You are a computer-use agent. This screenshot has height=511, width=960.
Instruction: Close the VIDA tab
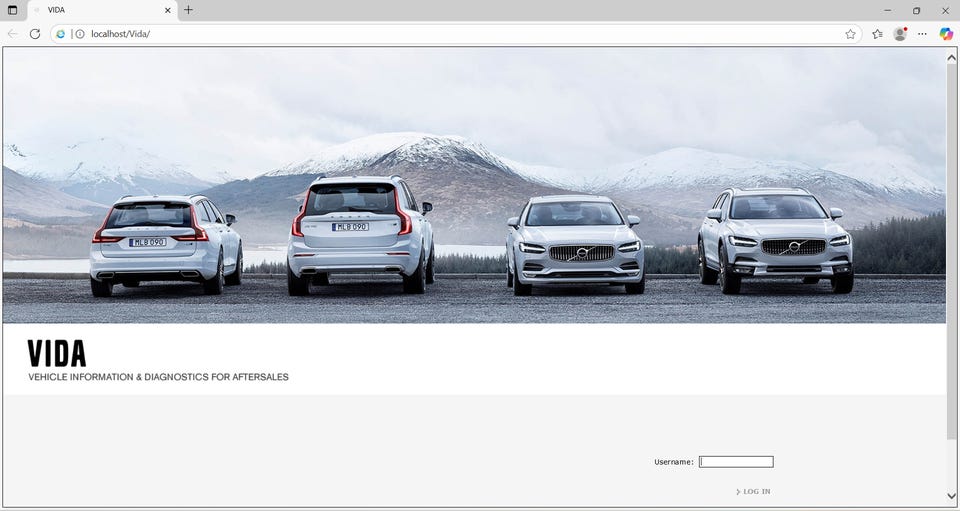tap(168, 10)
